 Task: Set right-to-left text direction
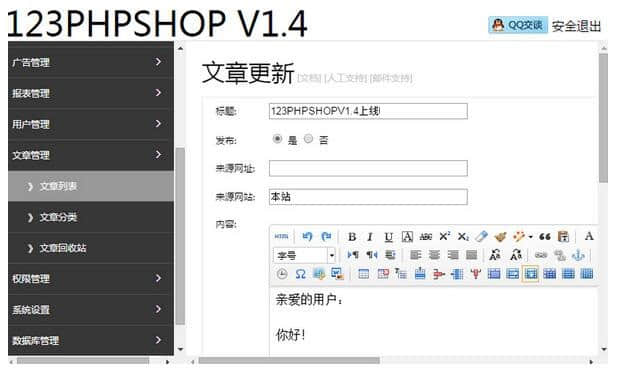371,255
